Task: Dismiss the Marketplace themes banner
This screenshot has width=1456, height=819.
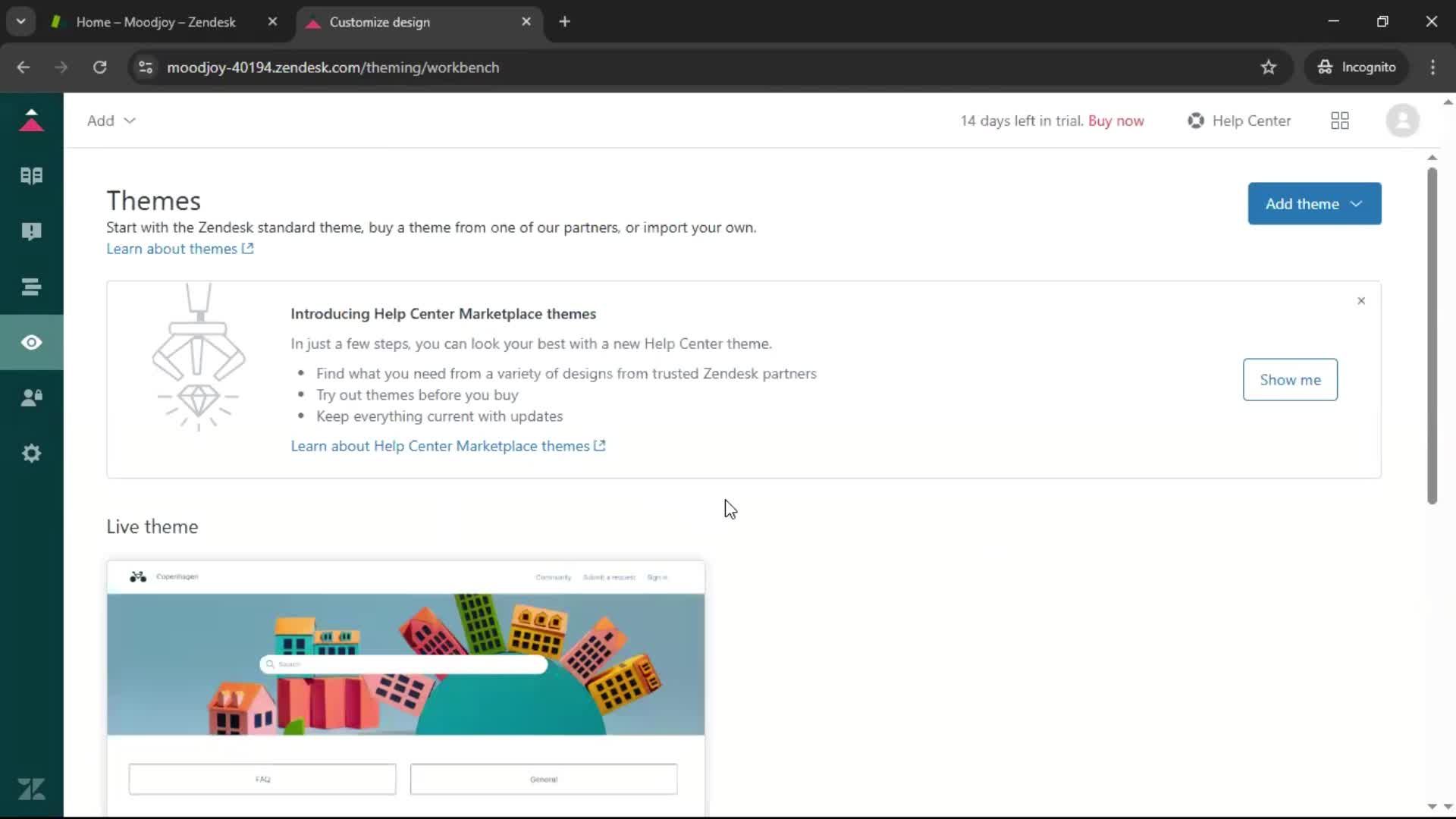Action: click(x=1361, y=301)
